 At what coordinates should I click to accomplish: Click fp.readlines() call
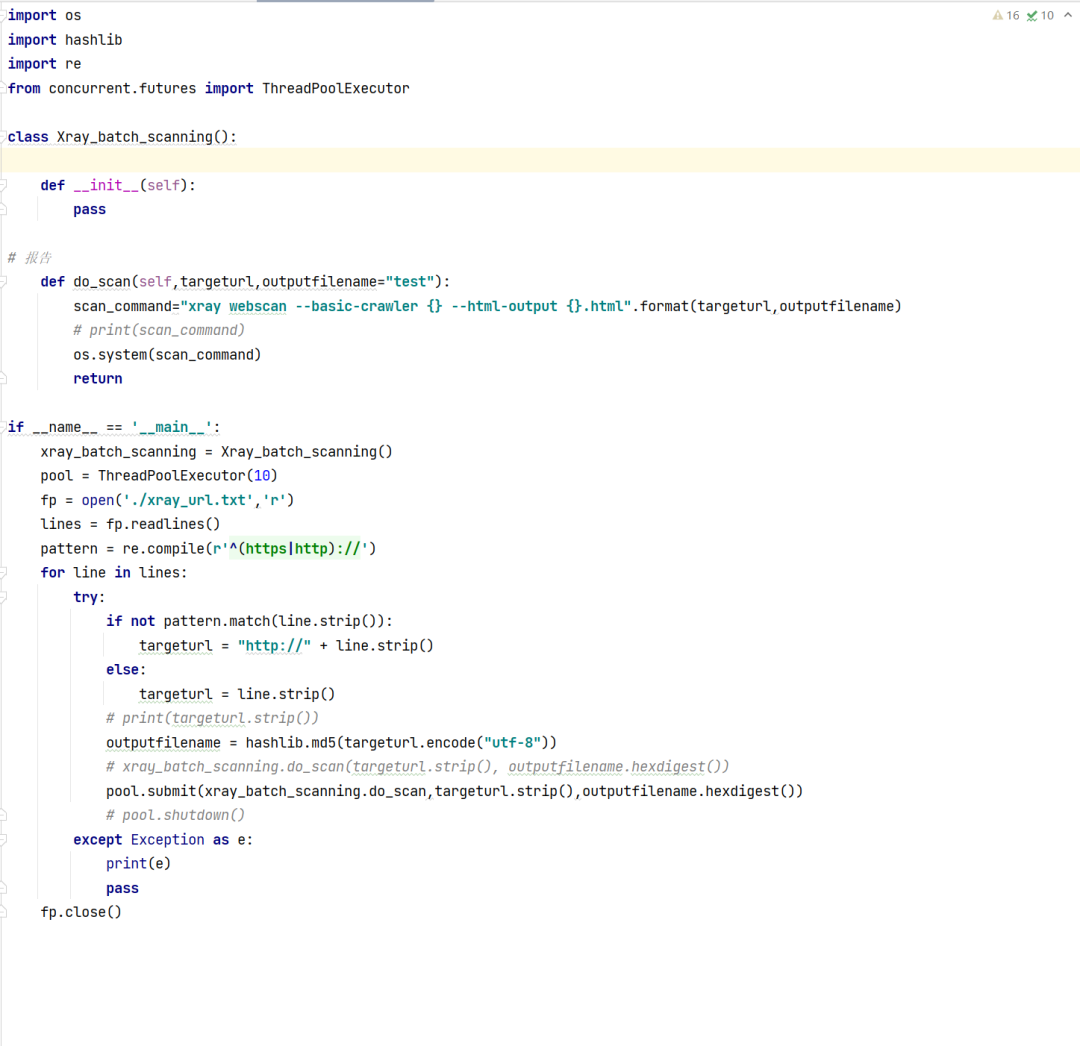pos(163,524)
